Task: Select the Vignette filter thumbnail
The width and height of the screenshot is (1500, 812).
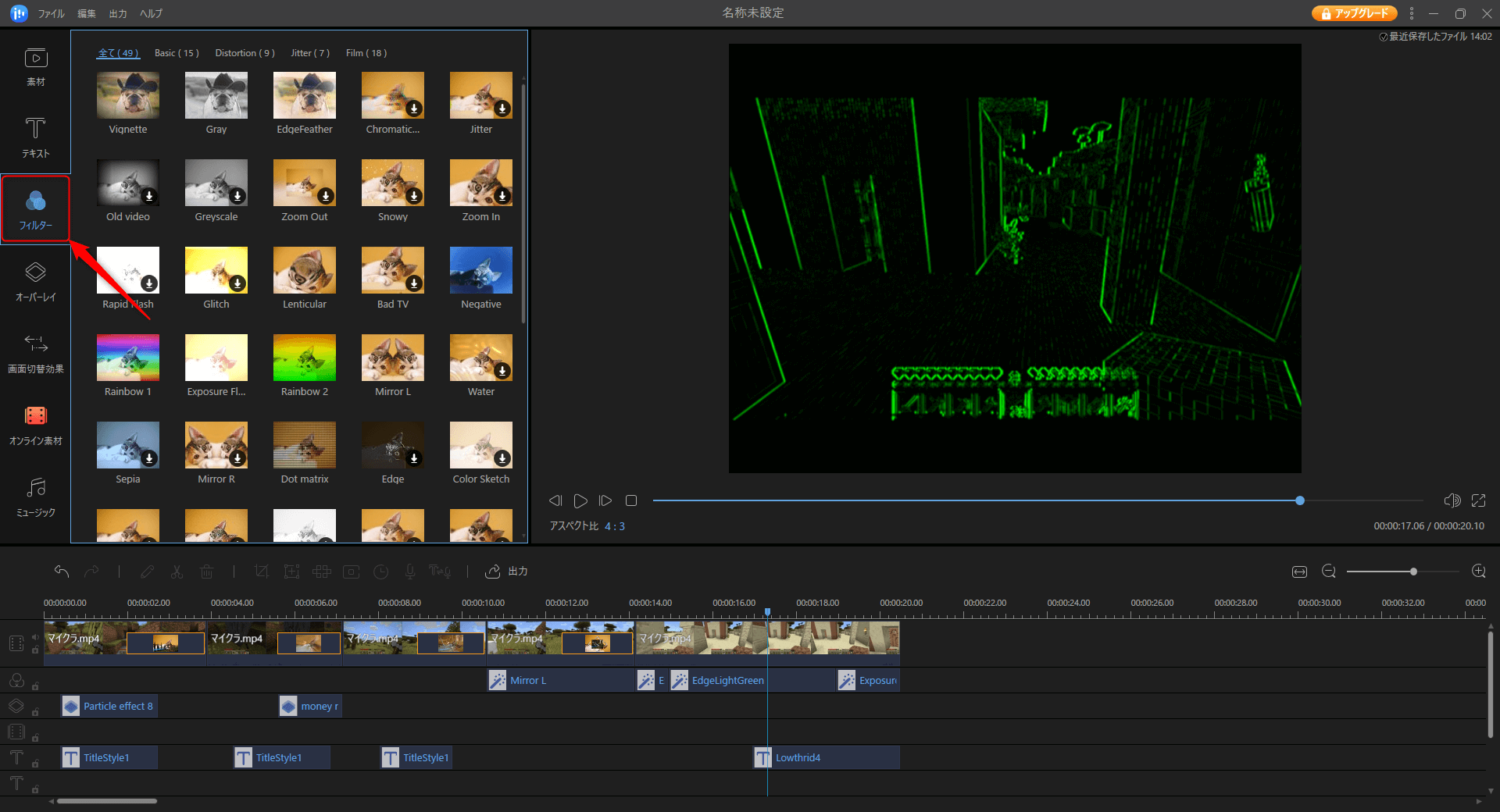Action: 128,95
